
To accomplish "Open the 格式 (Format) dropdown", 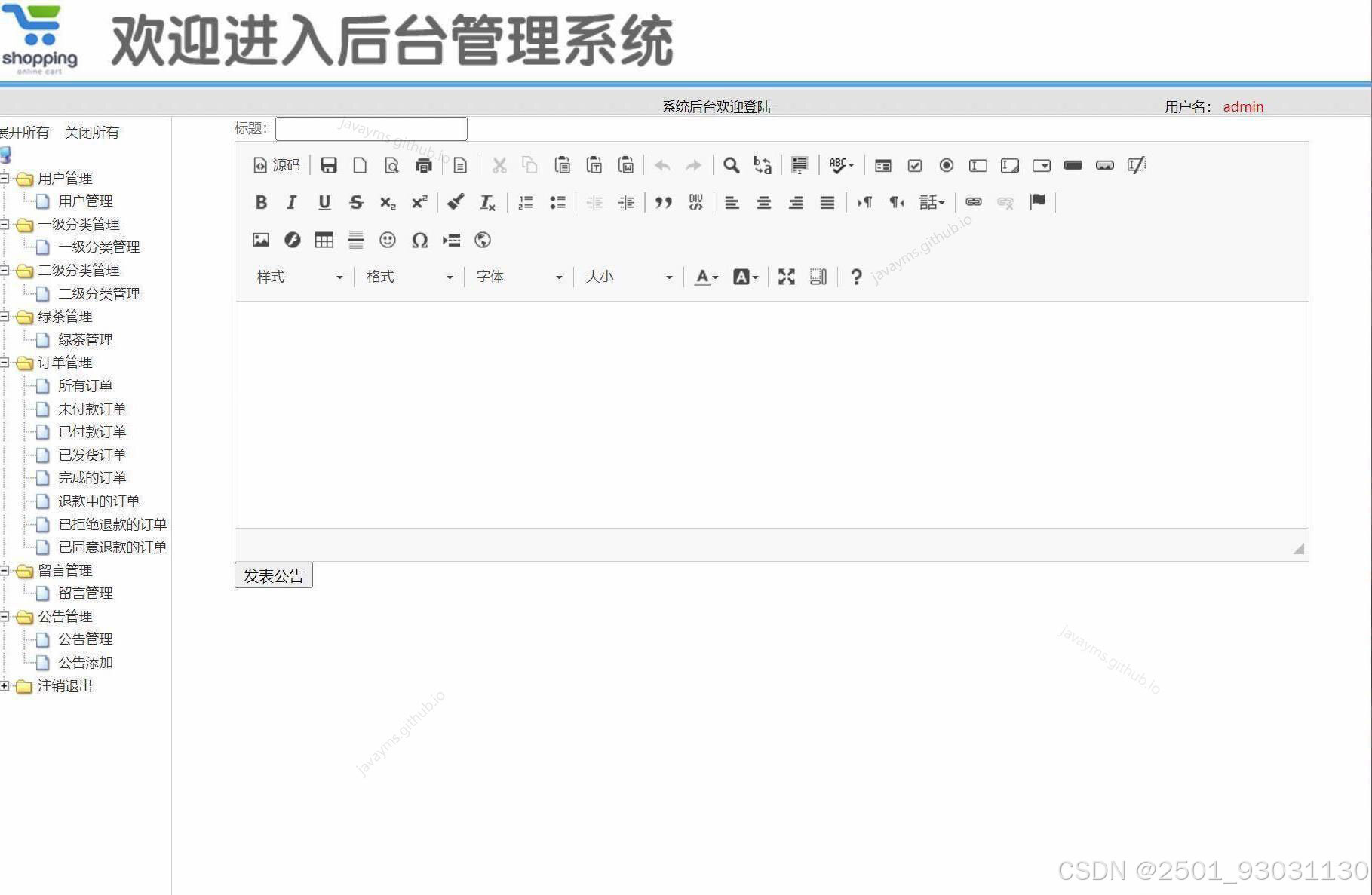I will 409,277.
